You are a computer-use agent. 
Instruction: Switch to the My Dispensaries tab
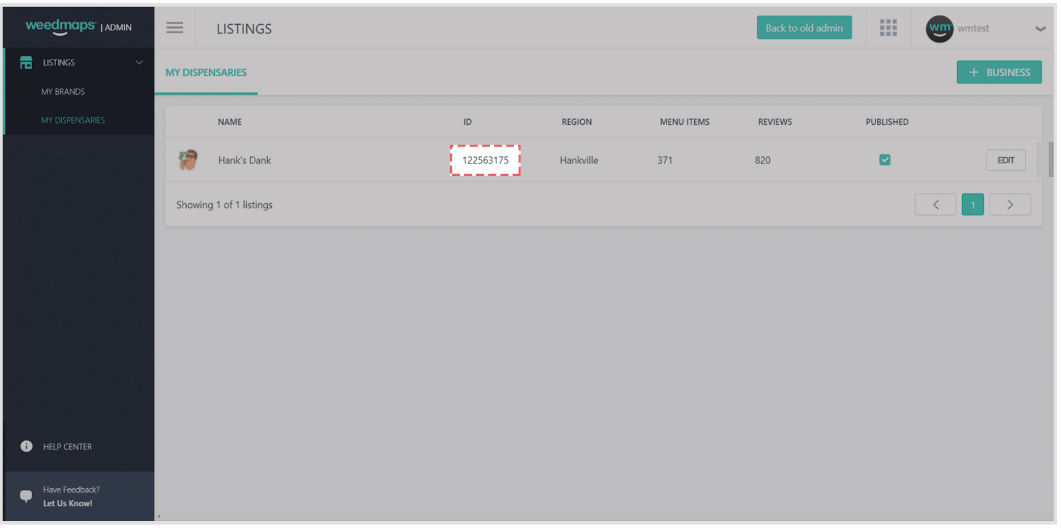pyautogui.click(x=206, y=73)
